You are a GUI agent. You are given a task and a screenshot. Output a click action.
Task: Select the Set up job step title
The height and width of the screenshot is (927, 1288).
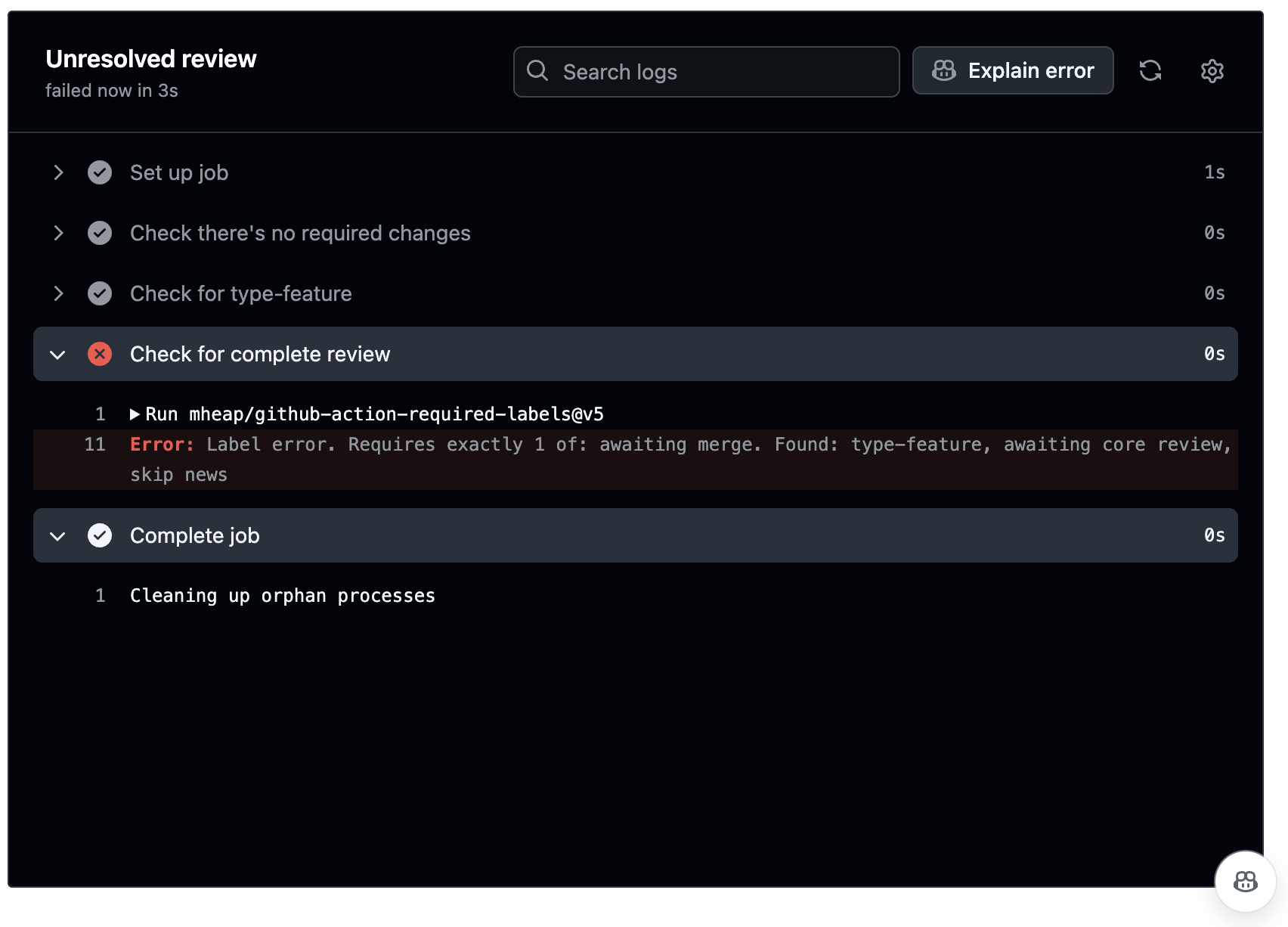click(179, 172)
